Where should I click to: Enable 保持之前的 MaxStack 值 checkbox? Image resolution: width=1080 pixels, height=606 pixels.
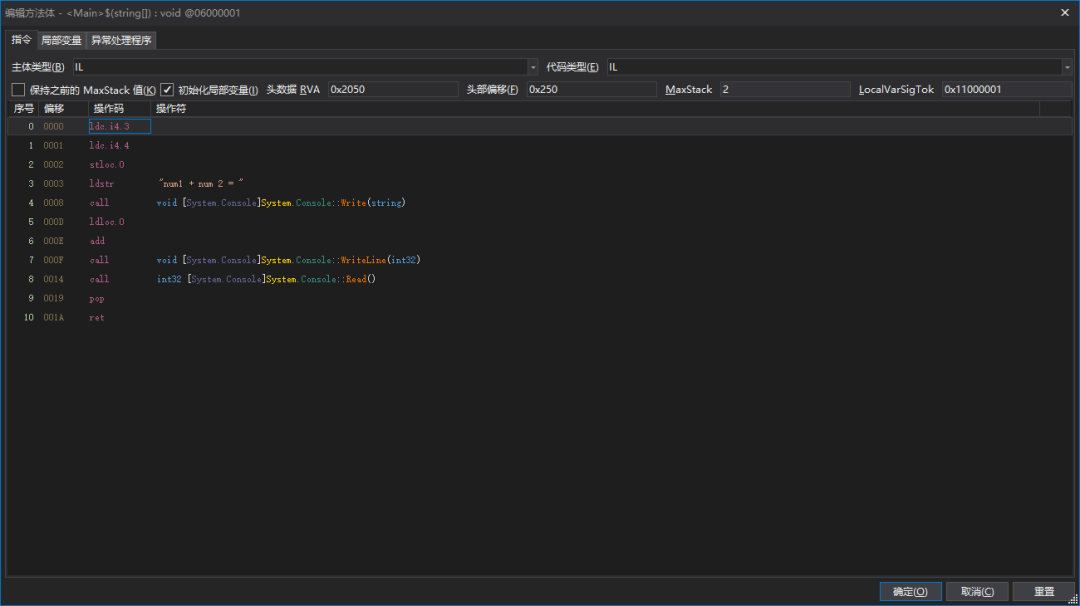[18, 89]
